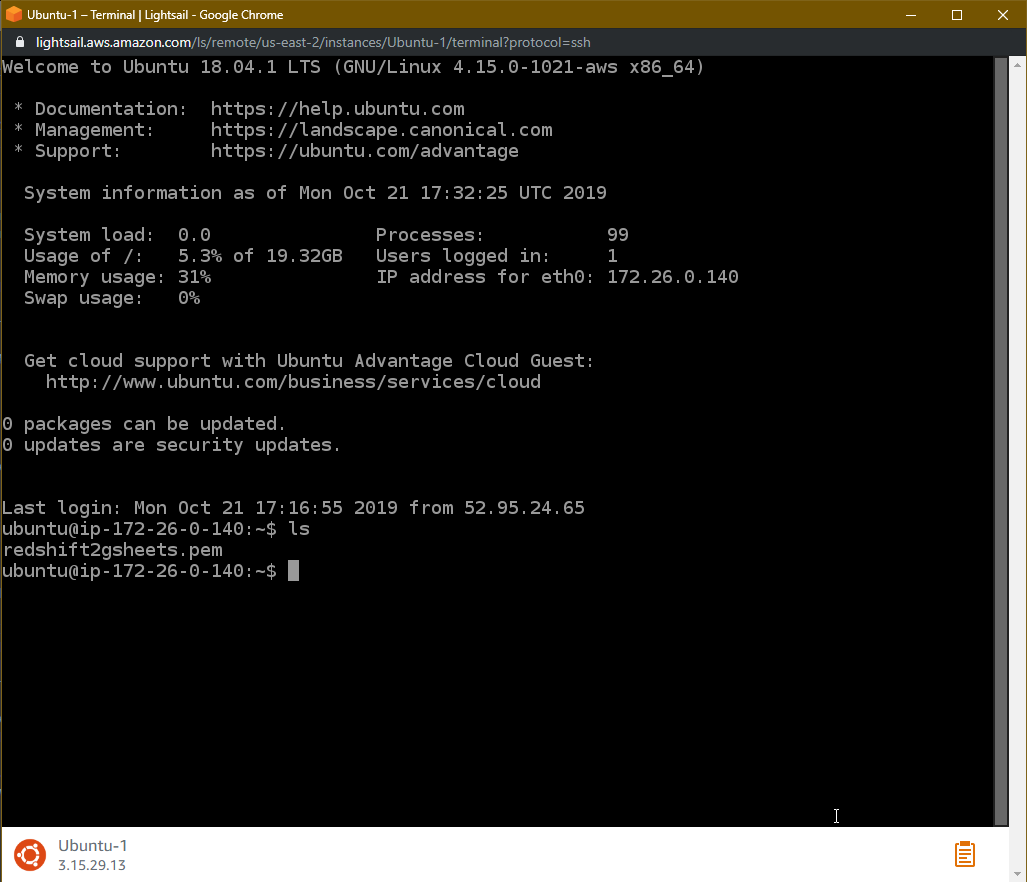Click the page scrollbar up arrow
The height and width of the screenshot is (882, 1027).
1017,65
